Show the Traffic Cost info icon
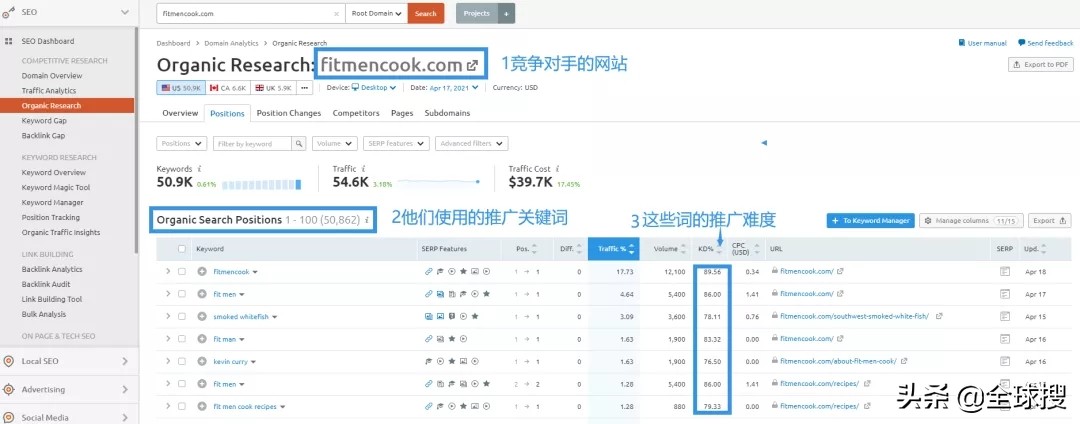The width and height of the screenshot is (1080, 424). [557, 169]
